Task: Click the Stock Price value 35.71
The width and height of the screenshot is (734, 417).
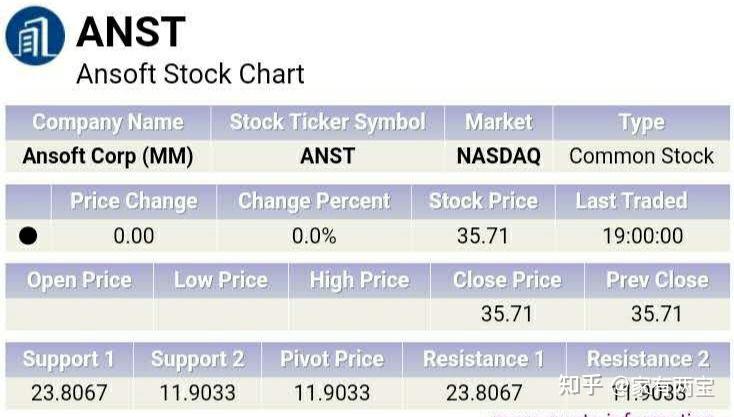Action: point(483,236)
